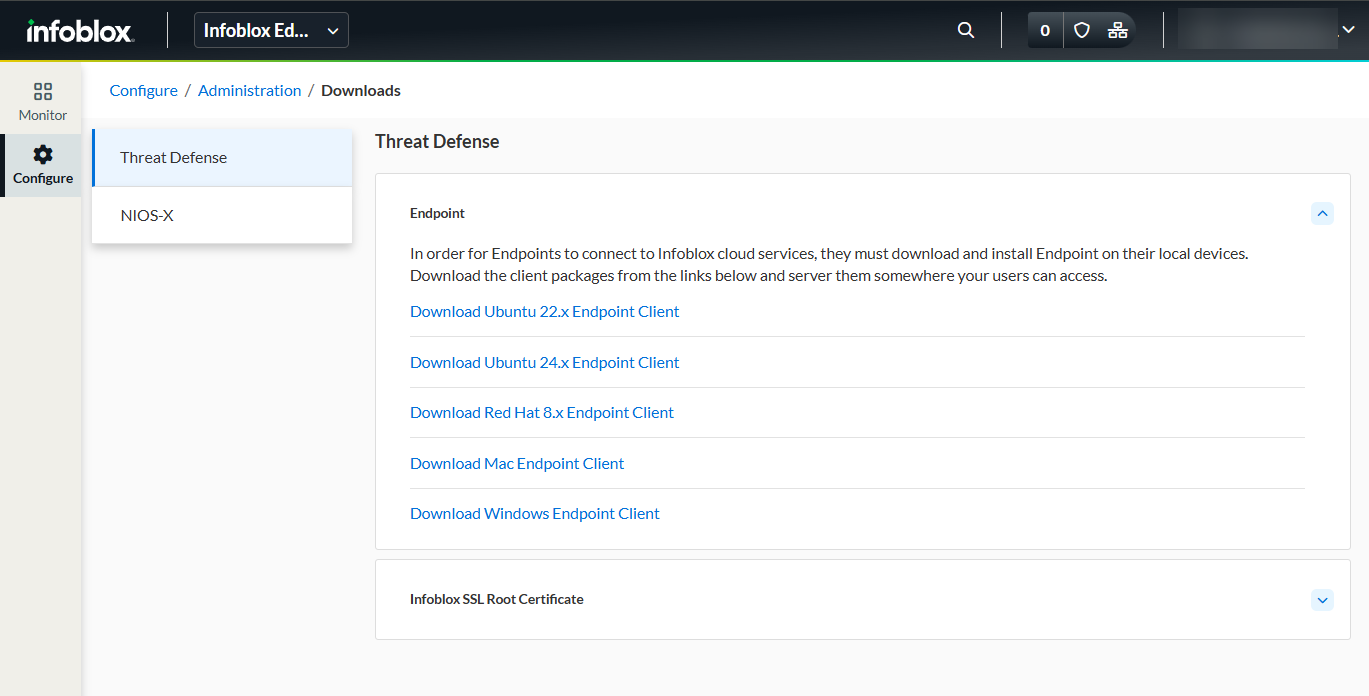Download Mac Endpoint Client
This screenshot has height=696, width=1369.
516,464
